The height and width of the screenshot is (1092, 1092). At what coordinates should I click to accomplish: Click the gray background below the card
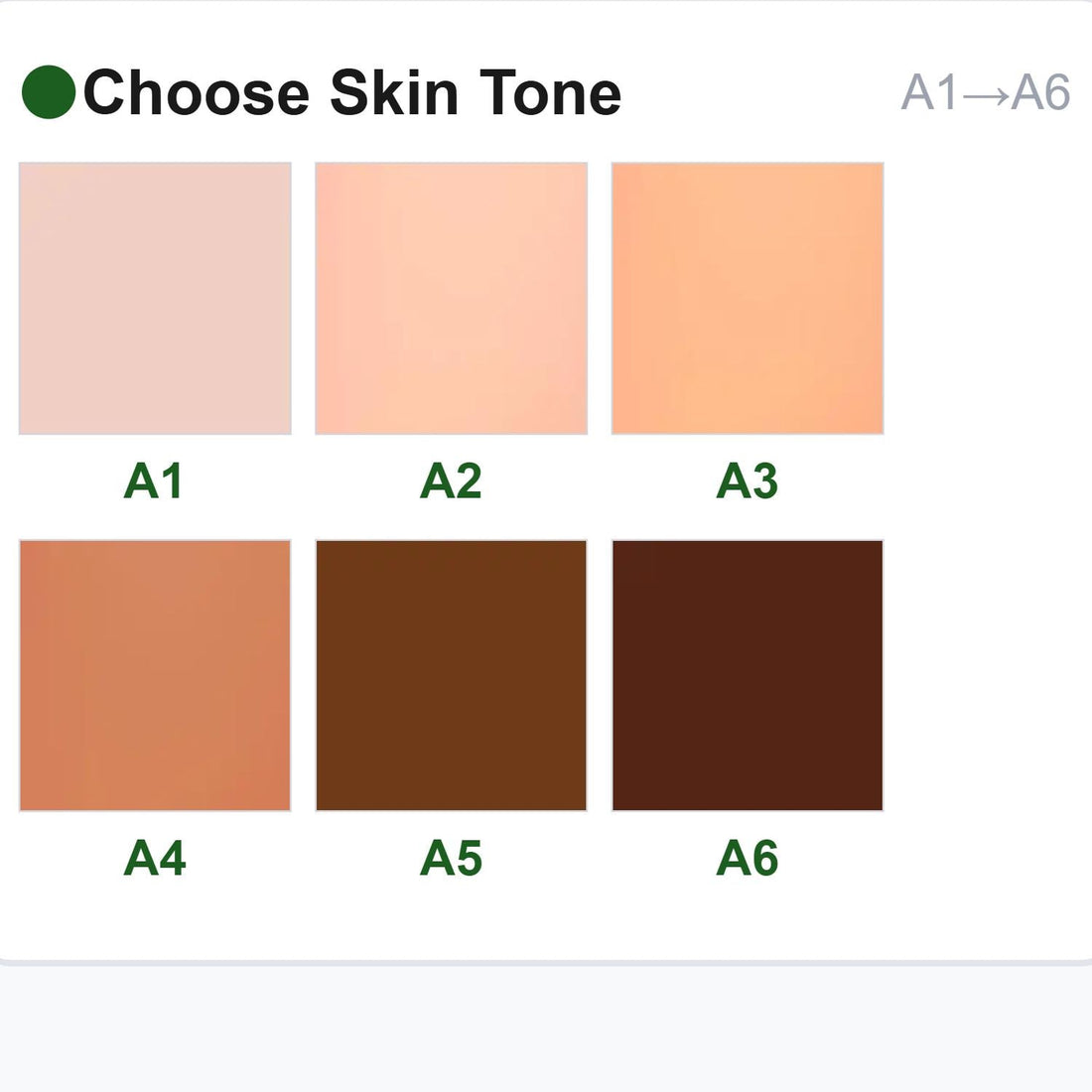click(546, 1029)
